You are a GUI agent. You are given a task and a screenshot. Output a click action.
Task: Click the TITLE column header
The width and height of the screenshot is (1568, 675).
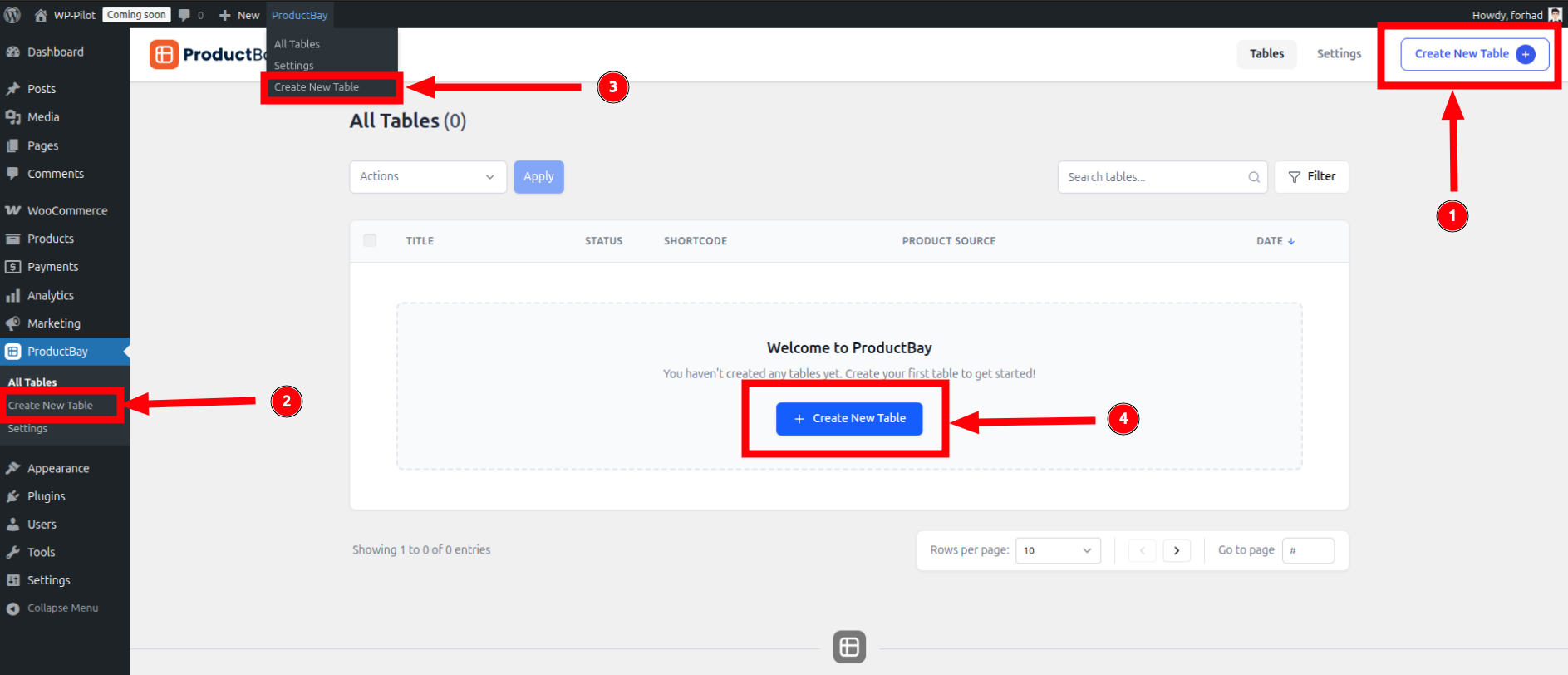[420, 241]
